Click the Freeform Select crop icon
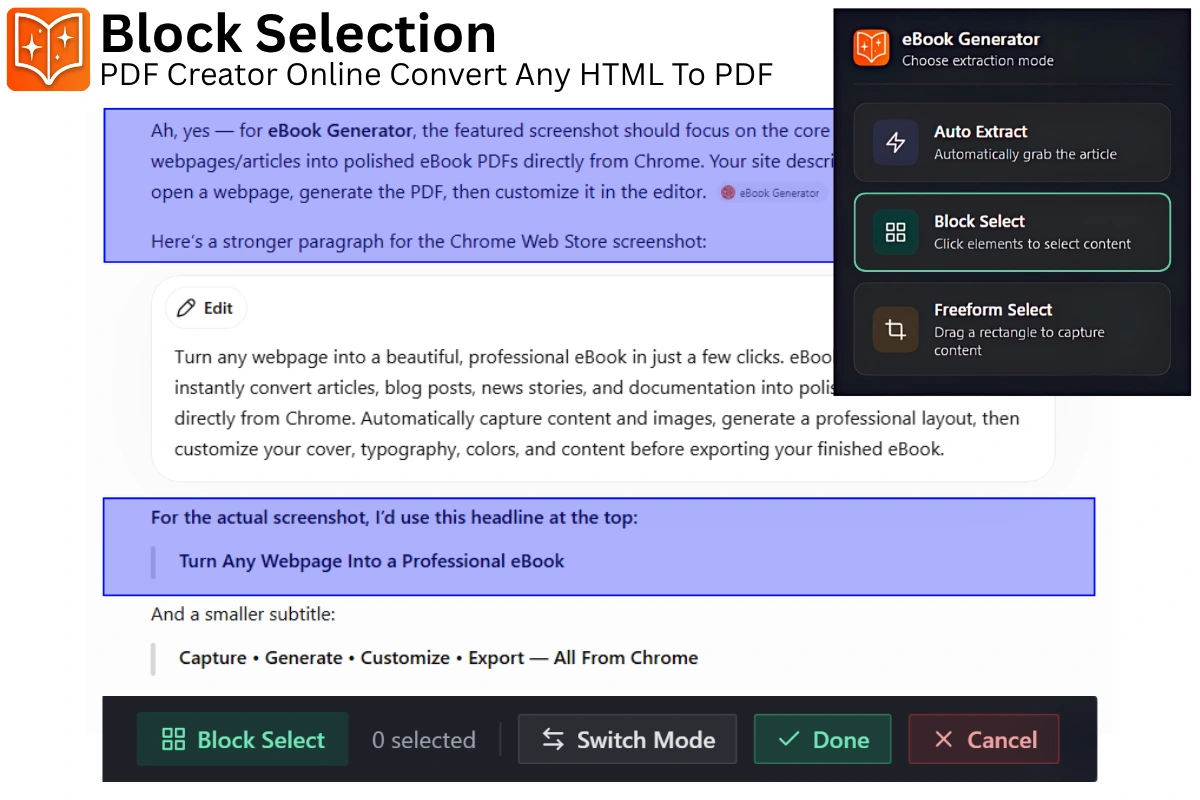This screenshot has height=800, width=1200. [x=895, y=329]
